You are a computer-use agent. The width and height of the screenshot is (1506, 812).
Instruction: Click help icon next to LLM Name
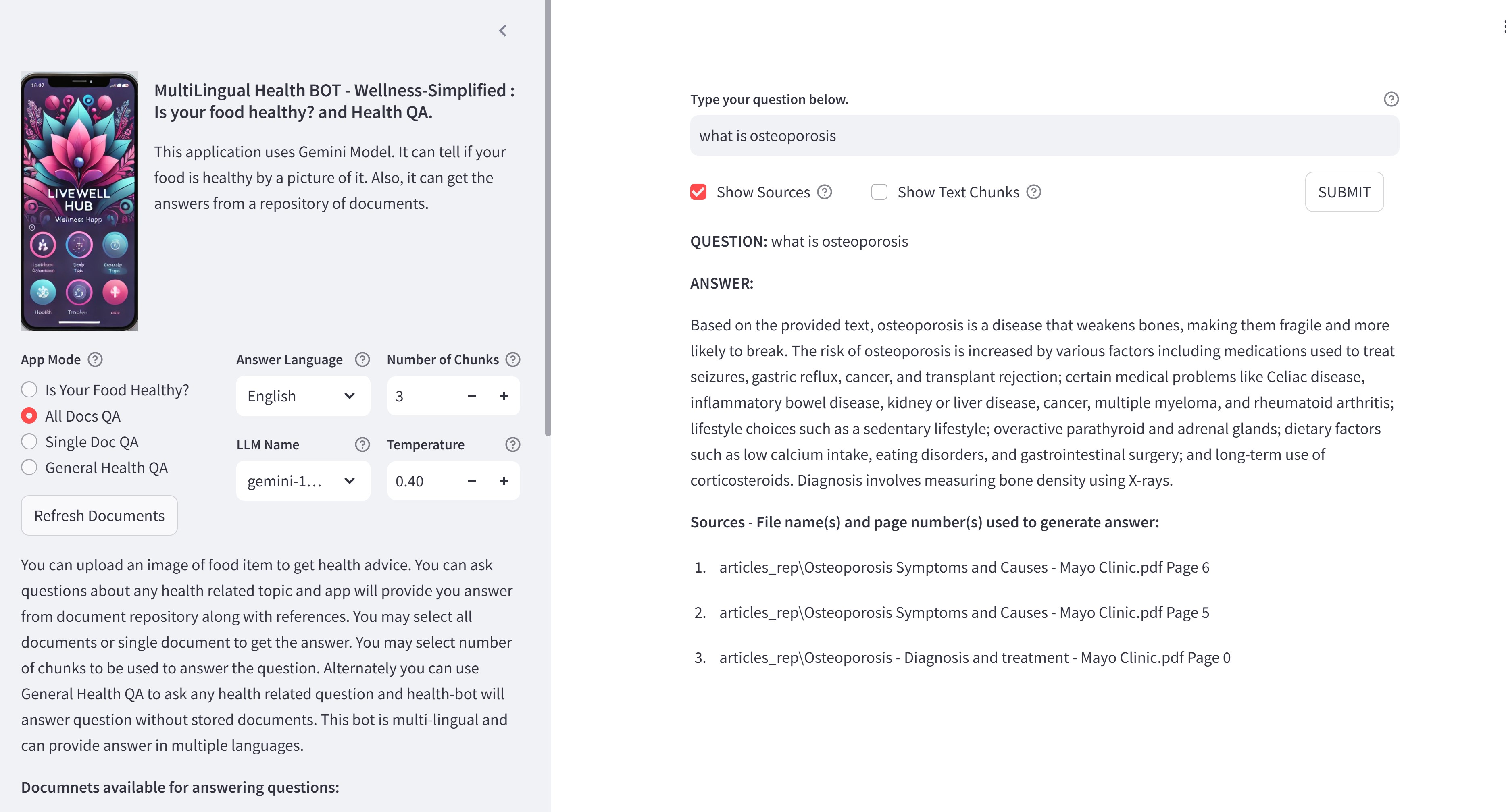point(362,444)
